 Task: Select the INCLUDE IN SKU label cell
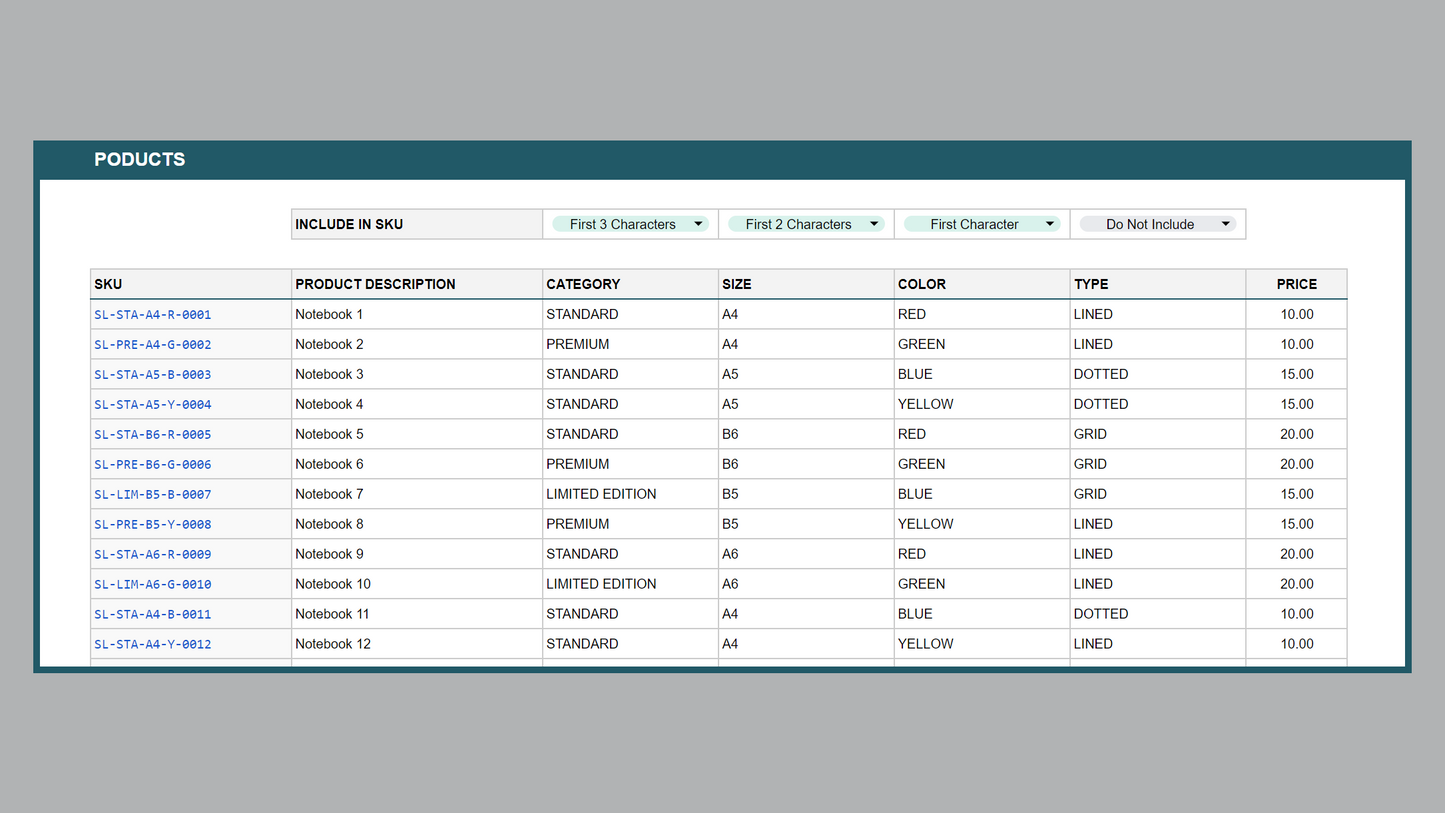(349, 224)
